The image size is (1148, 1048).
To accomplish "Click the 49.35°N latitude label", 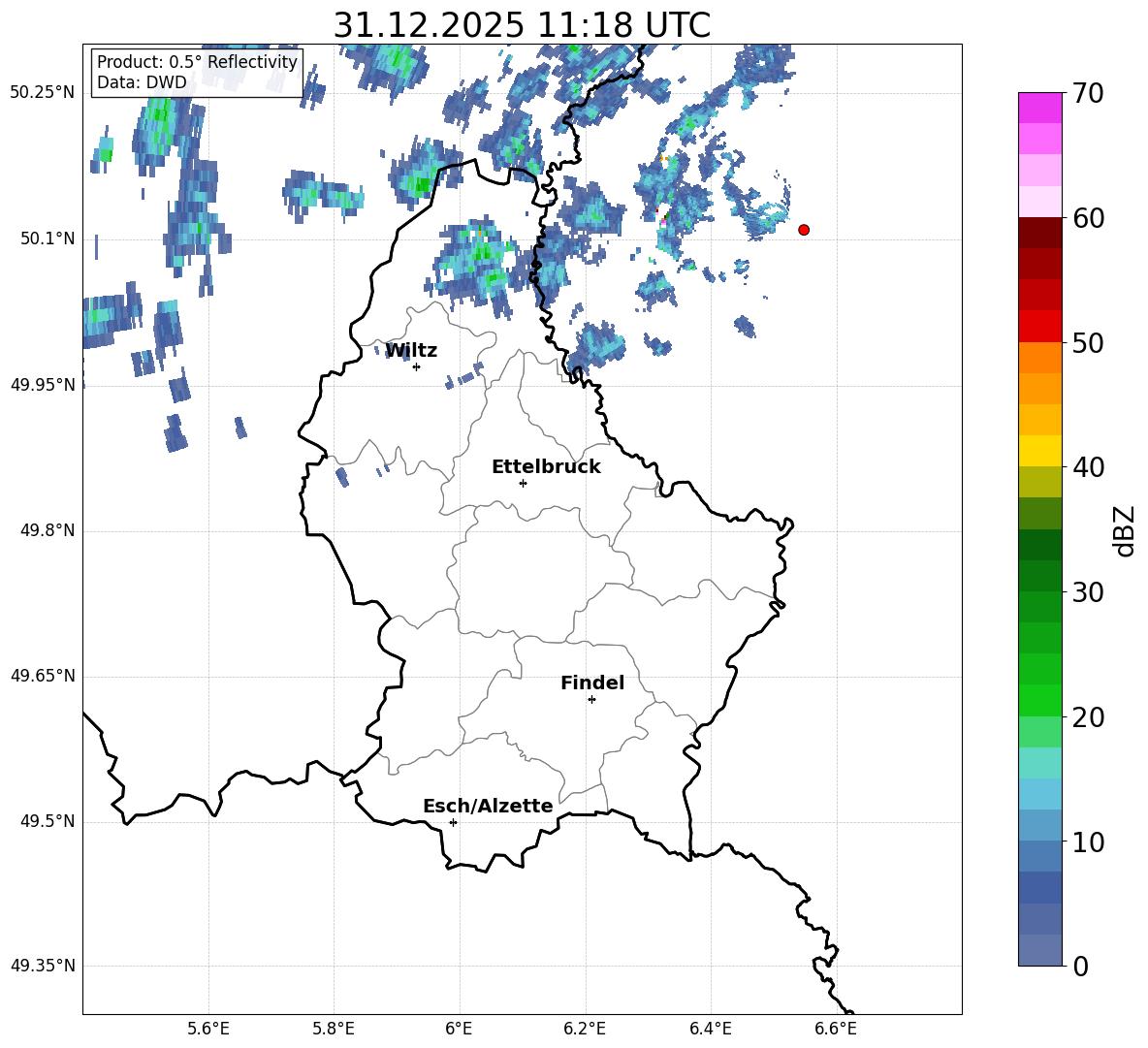I will (43, 967).
